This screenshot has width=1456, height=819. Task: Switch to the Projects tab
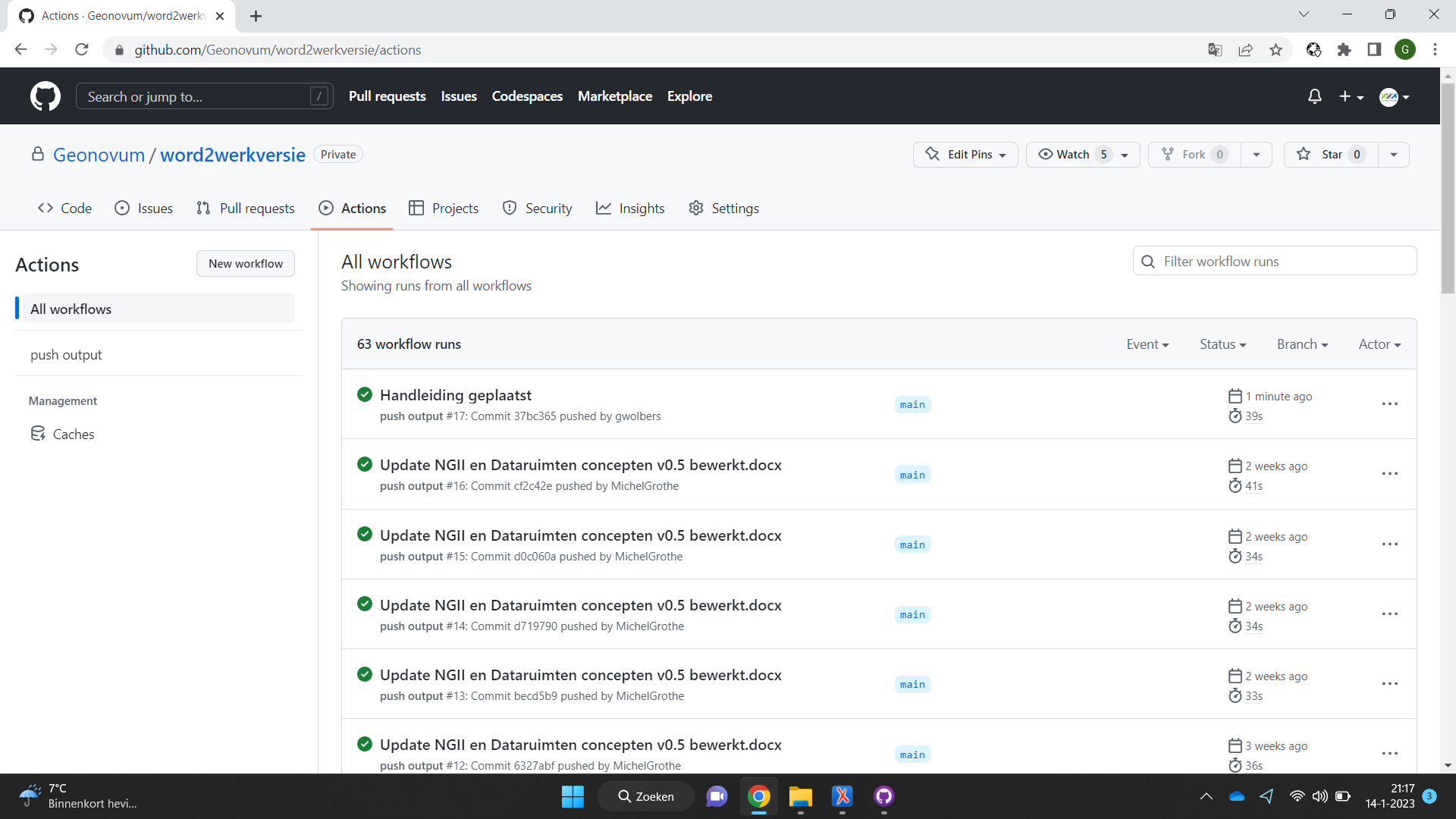coord(454,208)
